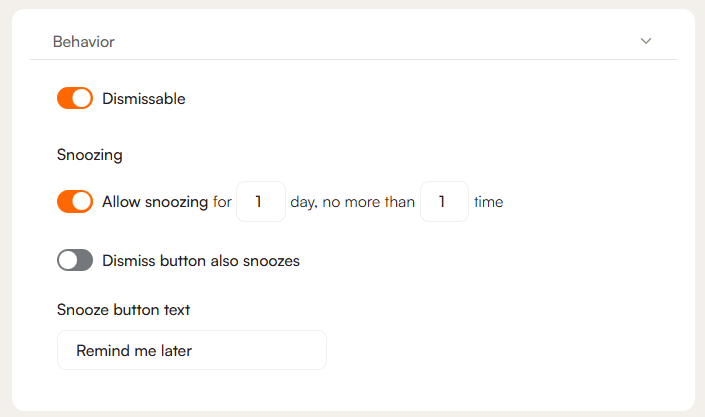
Task: Click the Dismiss button also snoozes label
Action: [201, 261]
